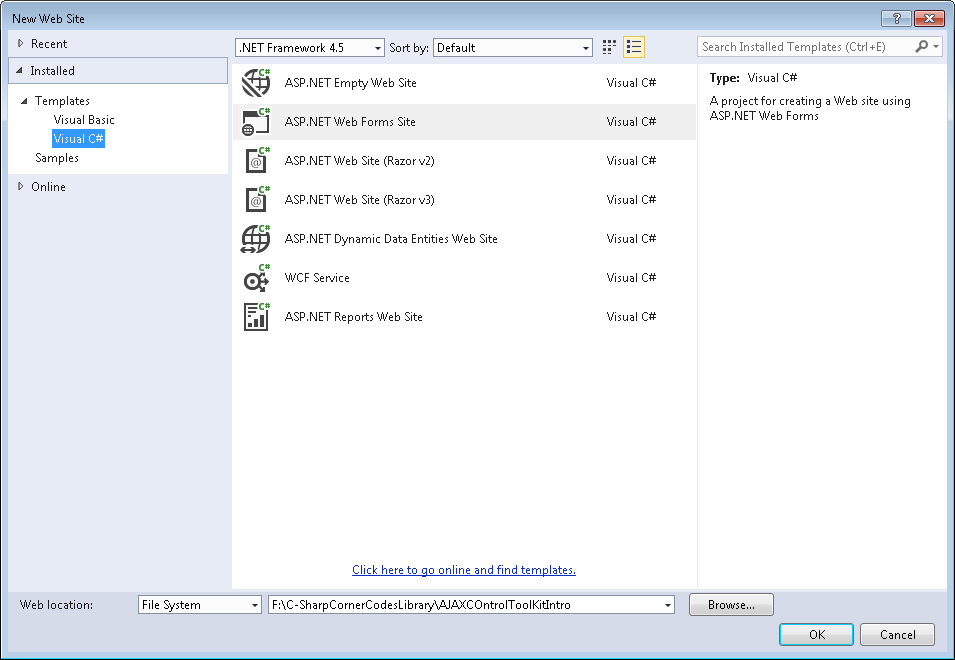Click the ASP.NET Web Forms Site icon
955x660 pixels.
point(256,122)
